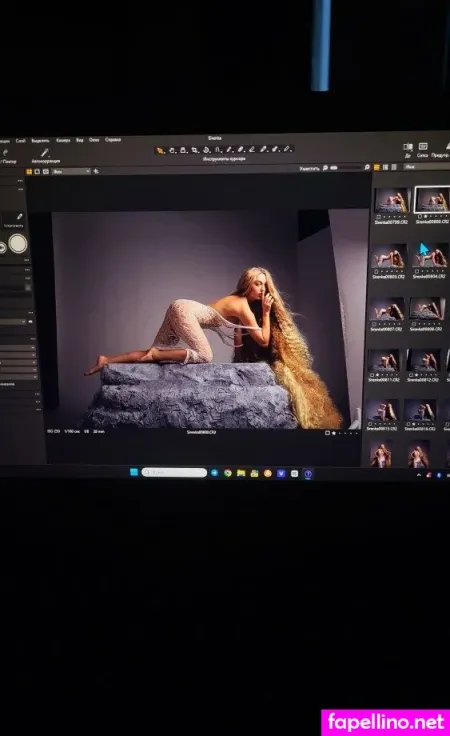
Task: Select thumbnail 00803.CR2
Action: tap(389, 256)
